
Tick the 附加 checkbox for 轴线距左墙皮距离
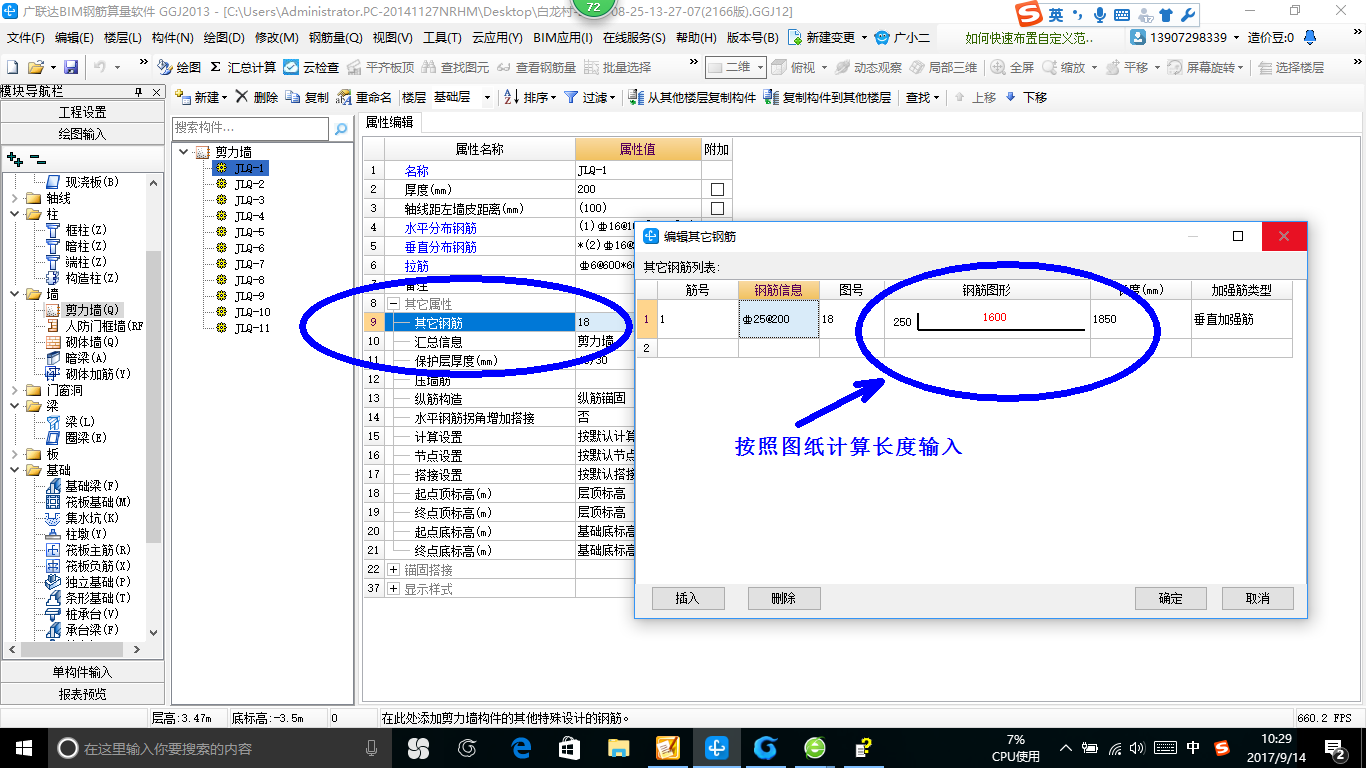pyautogui.click(x=716, y=208)
